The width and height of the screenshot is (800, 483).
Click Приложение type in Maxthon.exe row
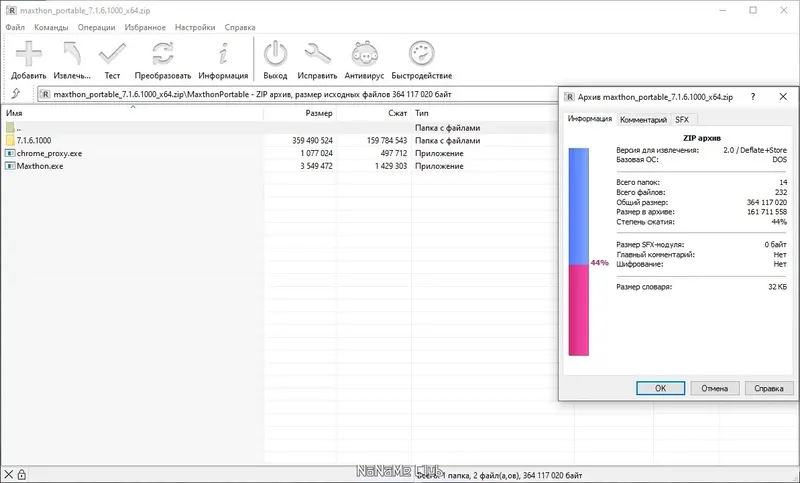tap(439, 166)
